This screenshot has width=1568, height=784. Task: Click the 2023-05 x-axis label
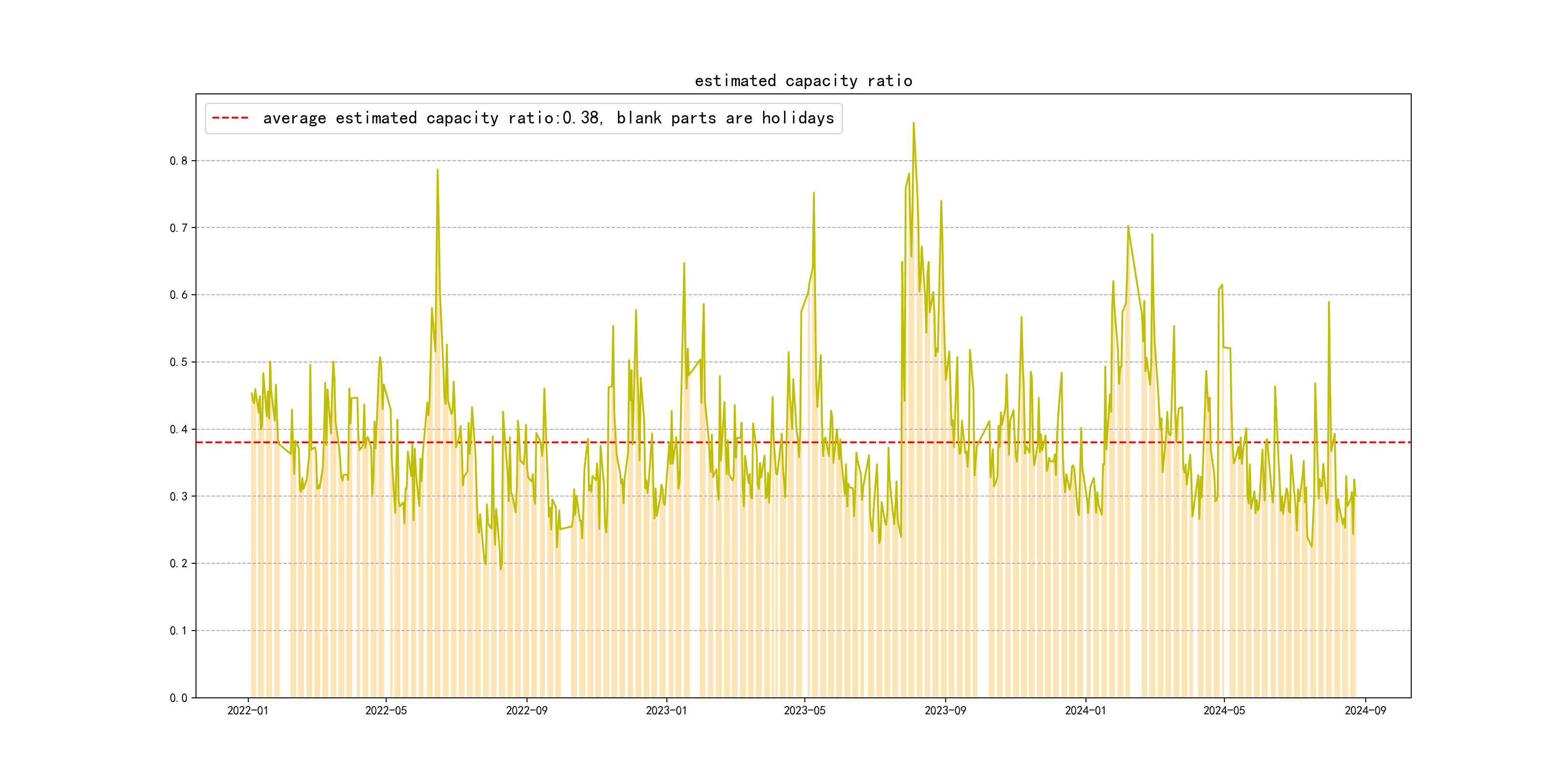tap(804, 710)
